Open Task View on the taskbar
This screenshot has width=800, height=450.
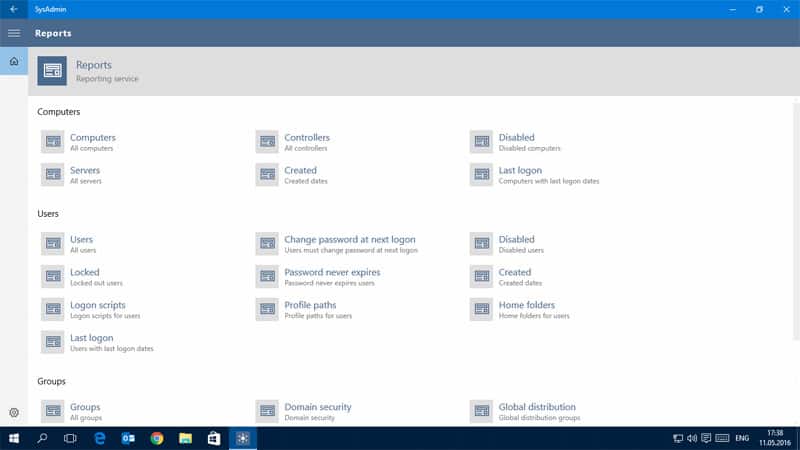click(70, 438)
